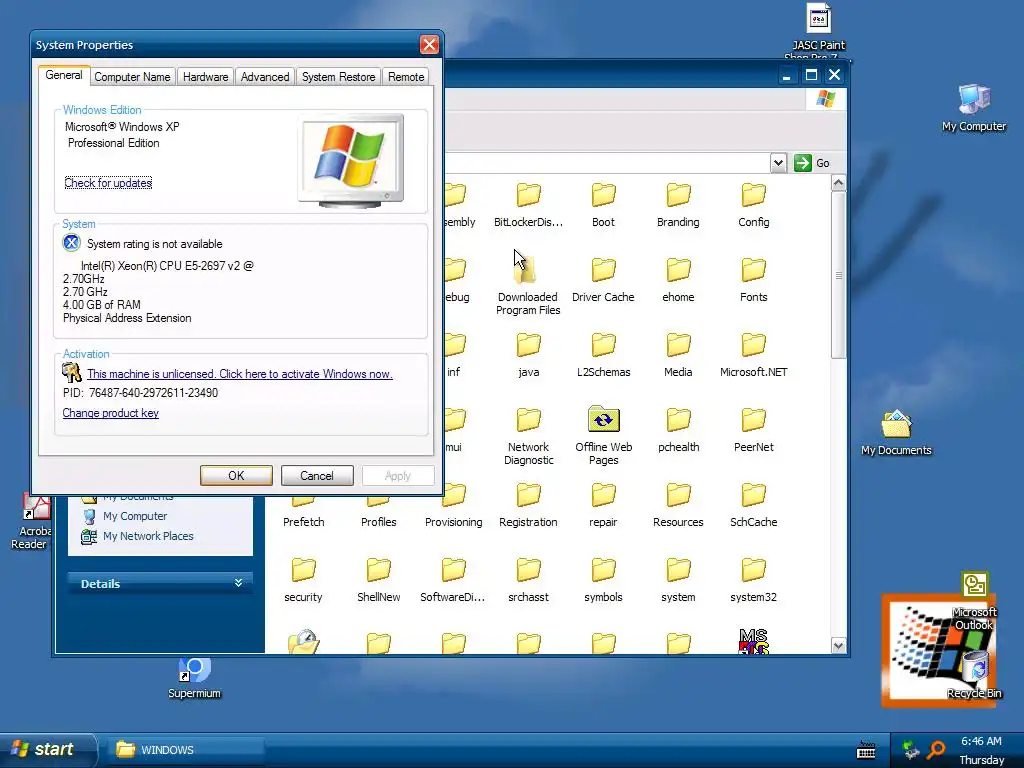
Task: Click the Explorer scrollbar down arrow
Action: click(839, 645)
